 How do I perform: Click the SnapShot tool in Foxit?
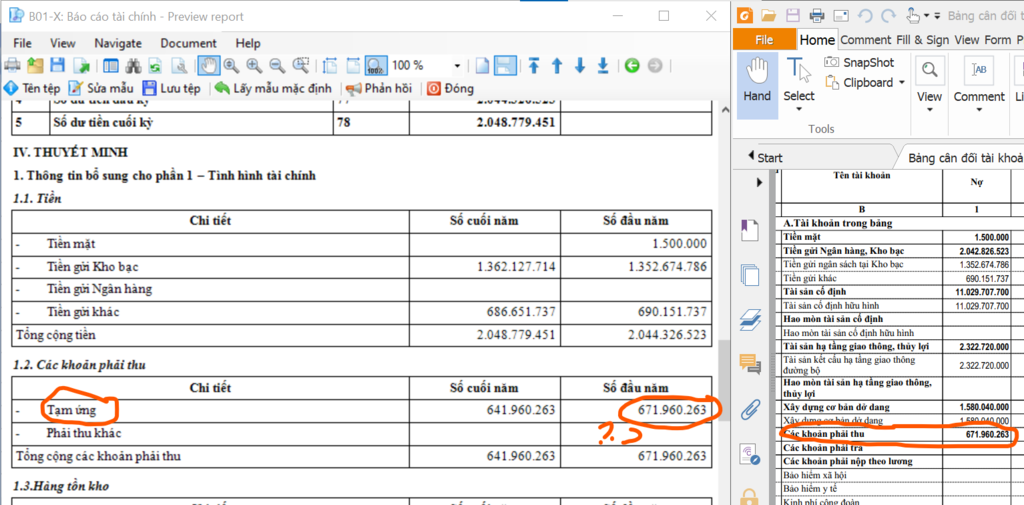[x=859, y=63]
